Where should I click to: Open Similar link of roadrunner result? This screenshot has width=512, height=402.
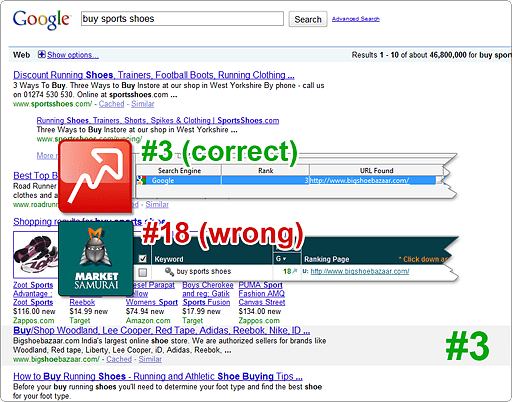click(x=157, y=204)
